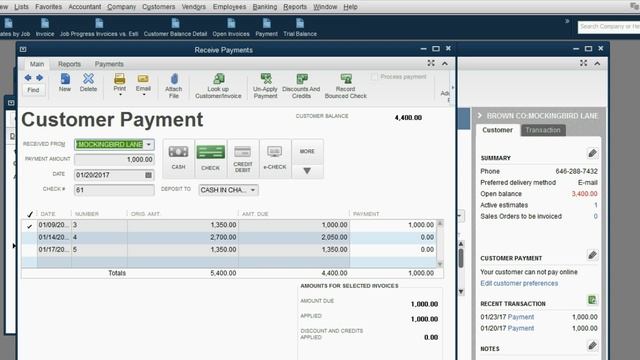Open the Customers menu
The image size is (640, 360).
158,7
